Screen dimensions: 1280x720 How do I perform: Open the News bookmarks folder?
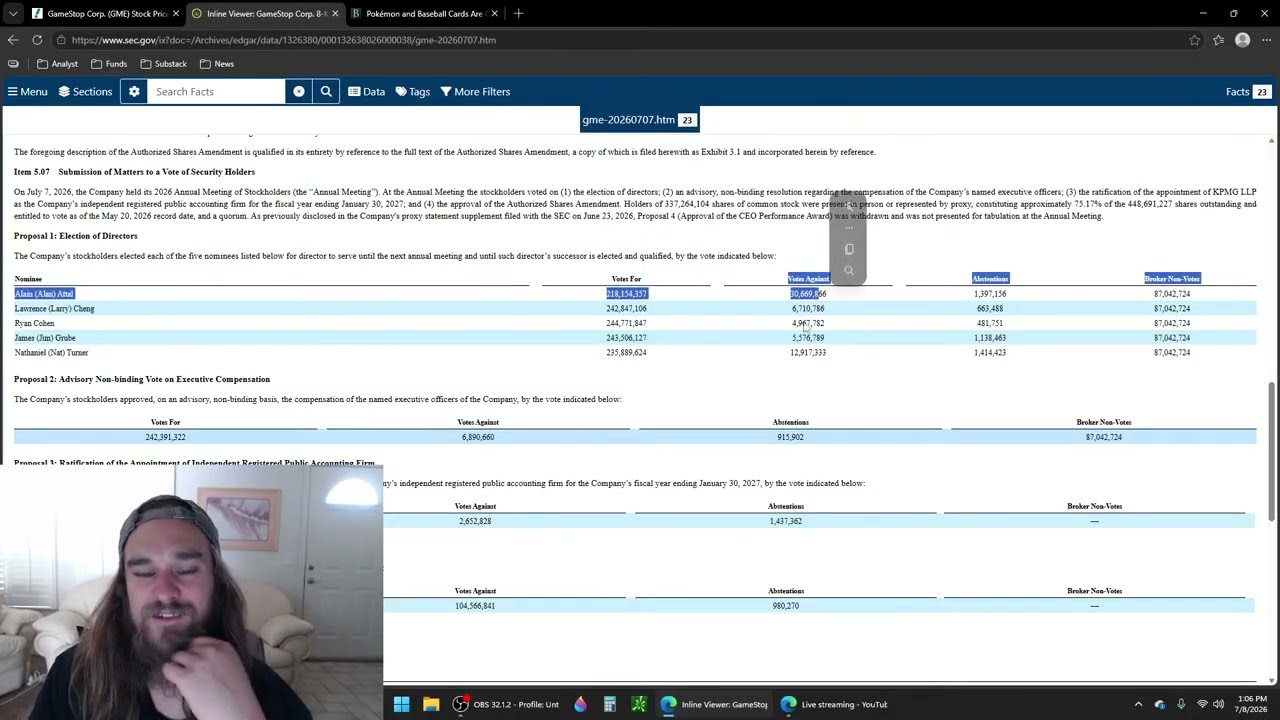point(217,64)
